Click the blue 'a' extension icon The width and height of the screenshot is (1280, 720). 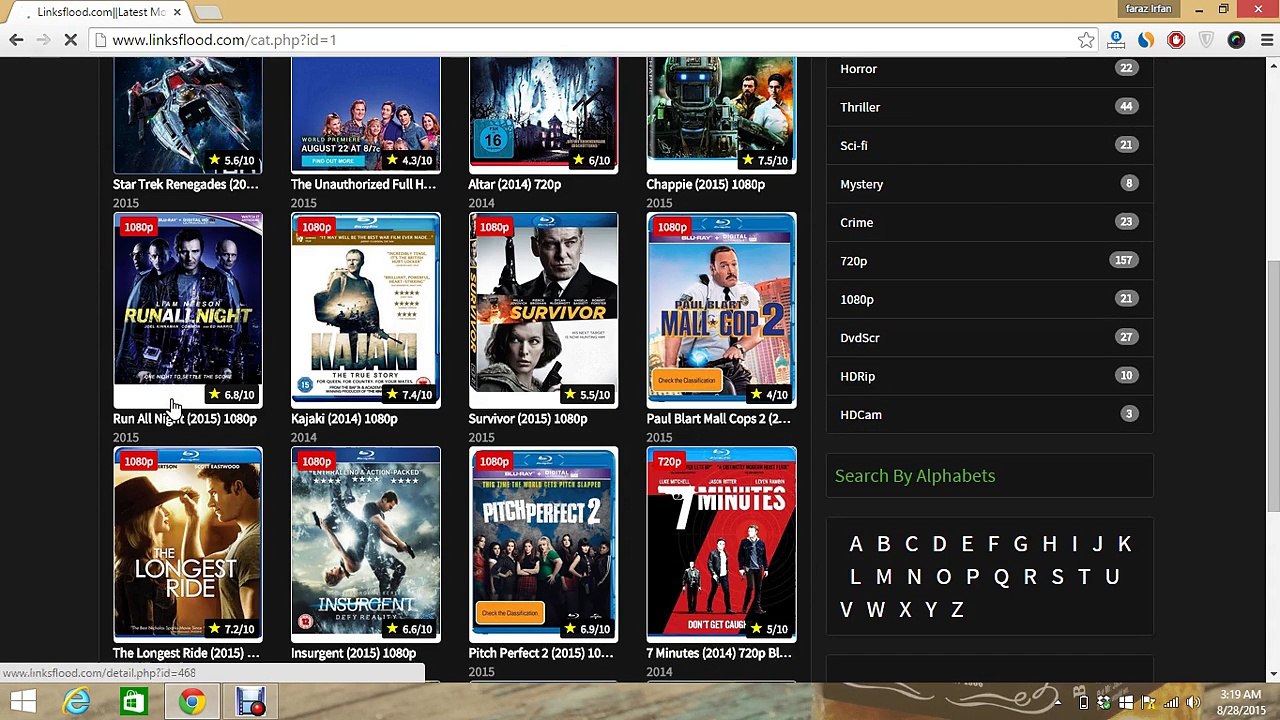1116,40
